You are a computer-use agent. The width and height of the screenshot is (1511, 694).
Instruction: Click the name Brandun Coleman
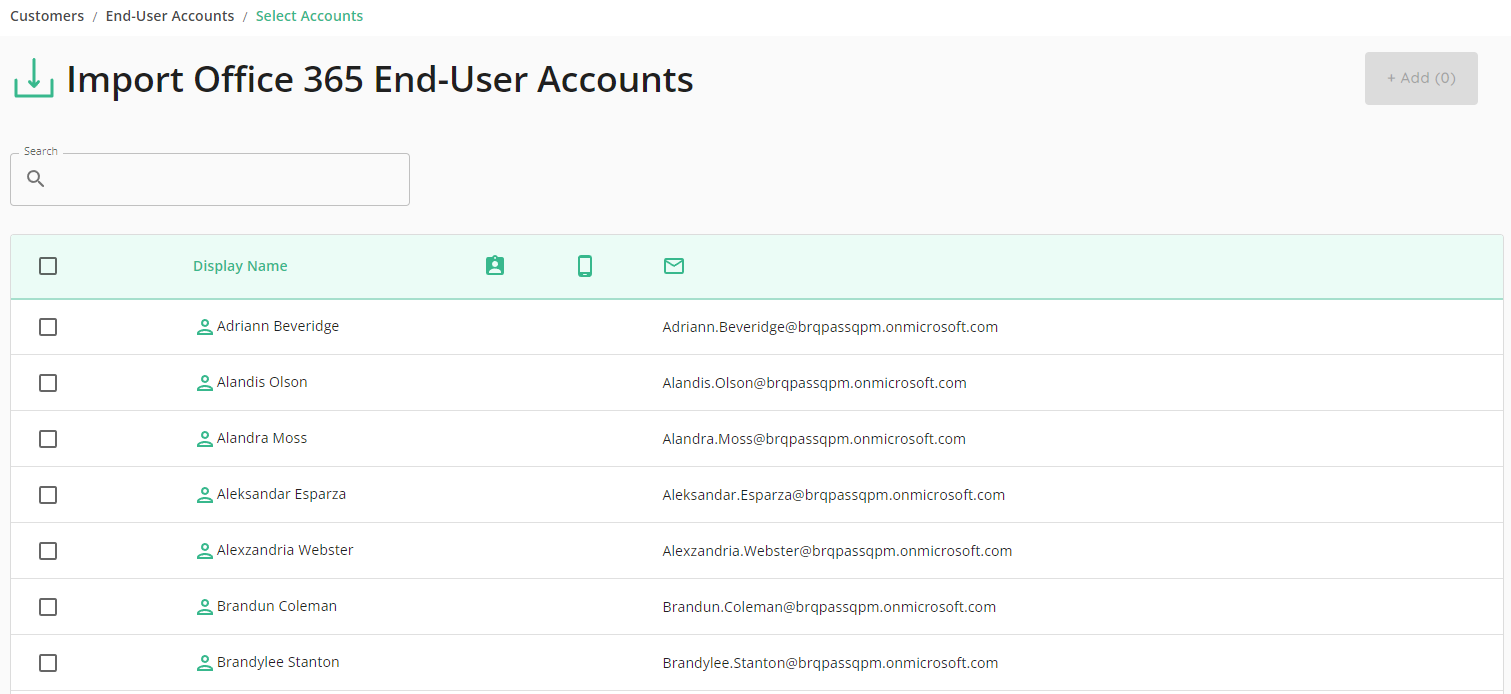[277, 606]
